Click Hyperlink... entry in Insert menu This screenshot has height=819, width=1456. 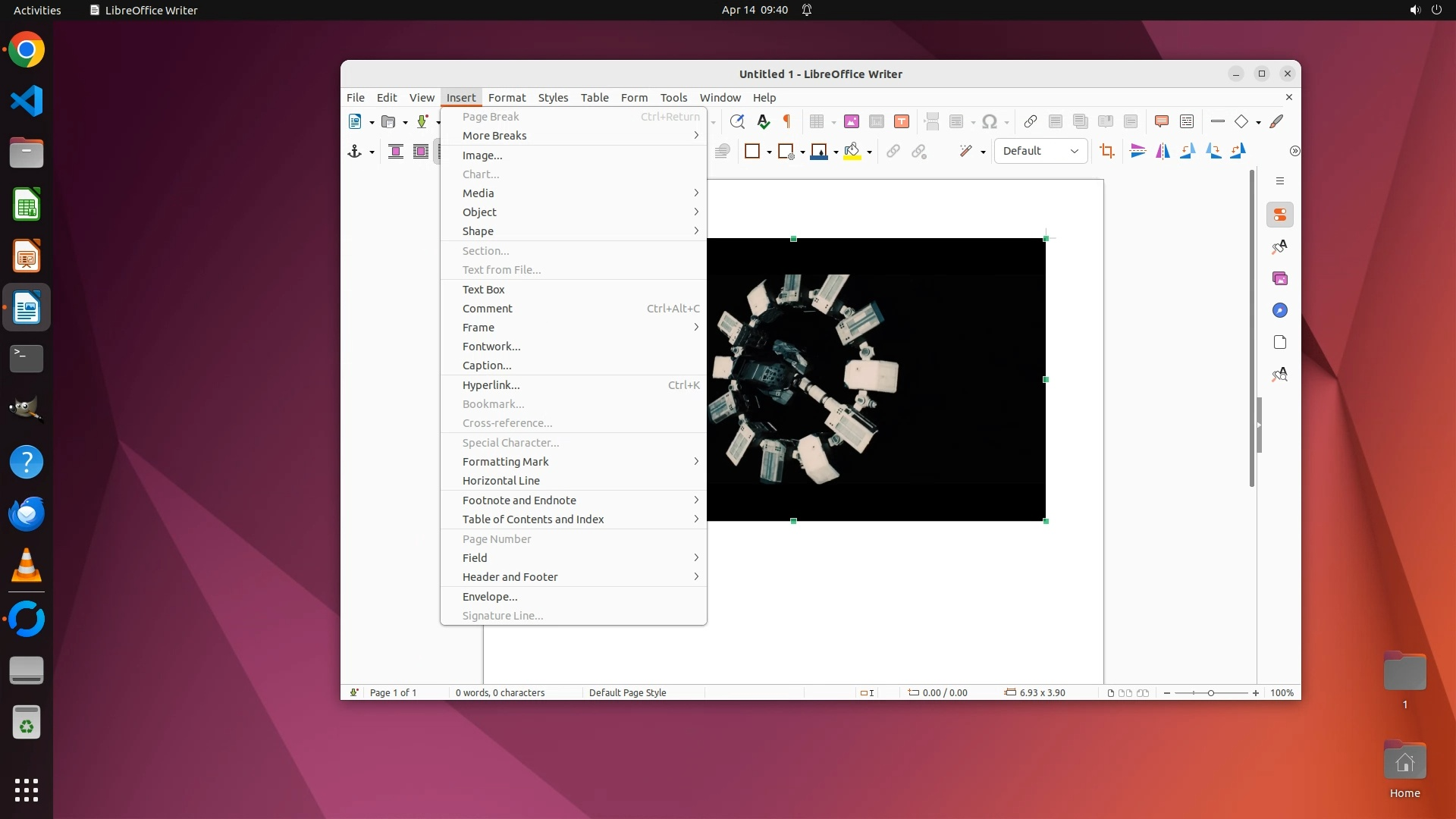[491, 385]
